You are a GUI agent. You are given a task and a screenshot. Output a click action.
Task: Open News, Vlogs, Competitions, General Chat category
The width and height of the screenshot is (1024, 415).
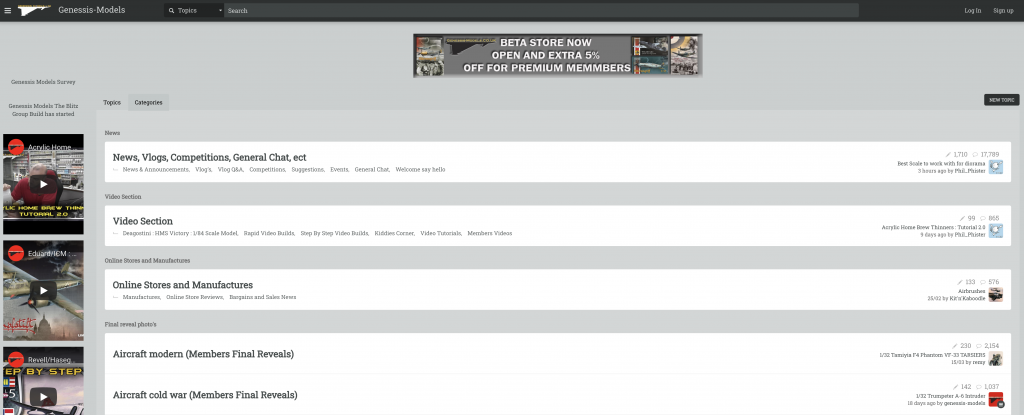[209, 158]
